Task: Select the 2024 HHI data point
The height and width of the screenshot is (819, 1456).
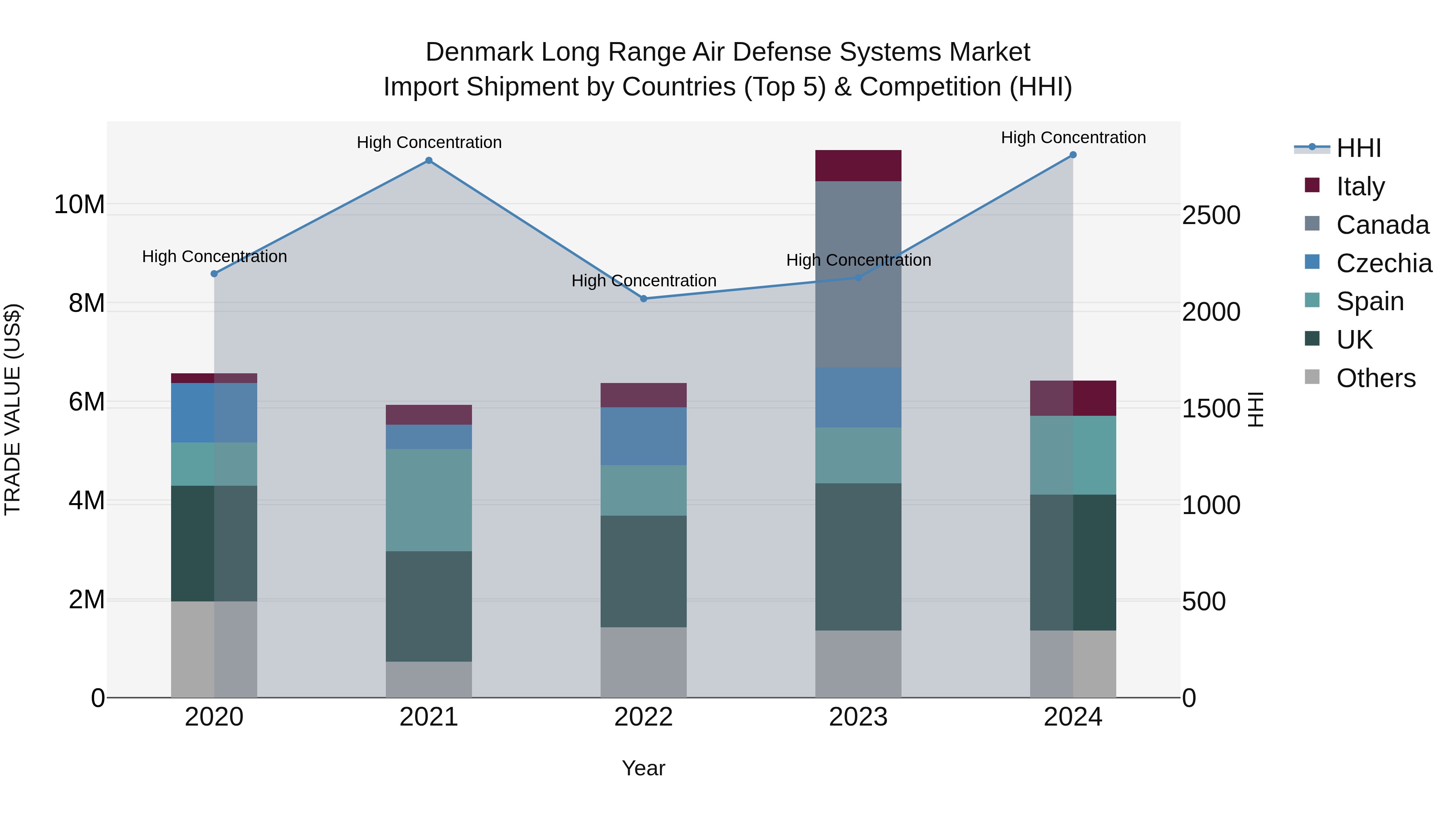Action: pos(1073,155)
